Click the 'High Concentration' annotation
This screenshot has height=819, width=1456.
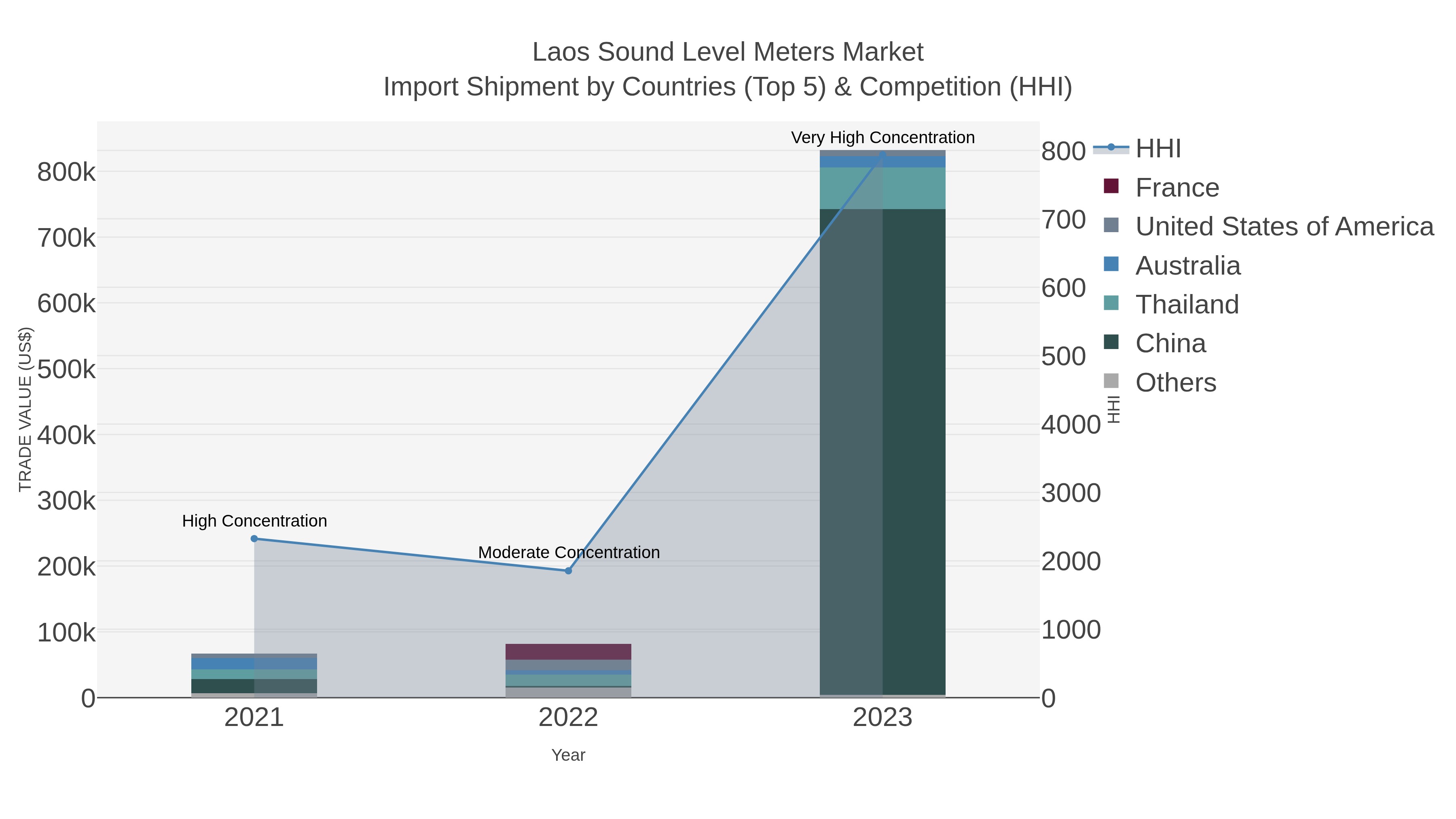[x=254, y=521]
